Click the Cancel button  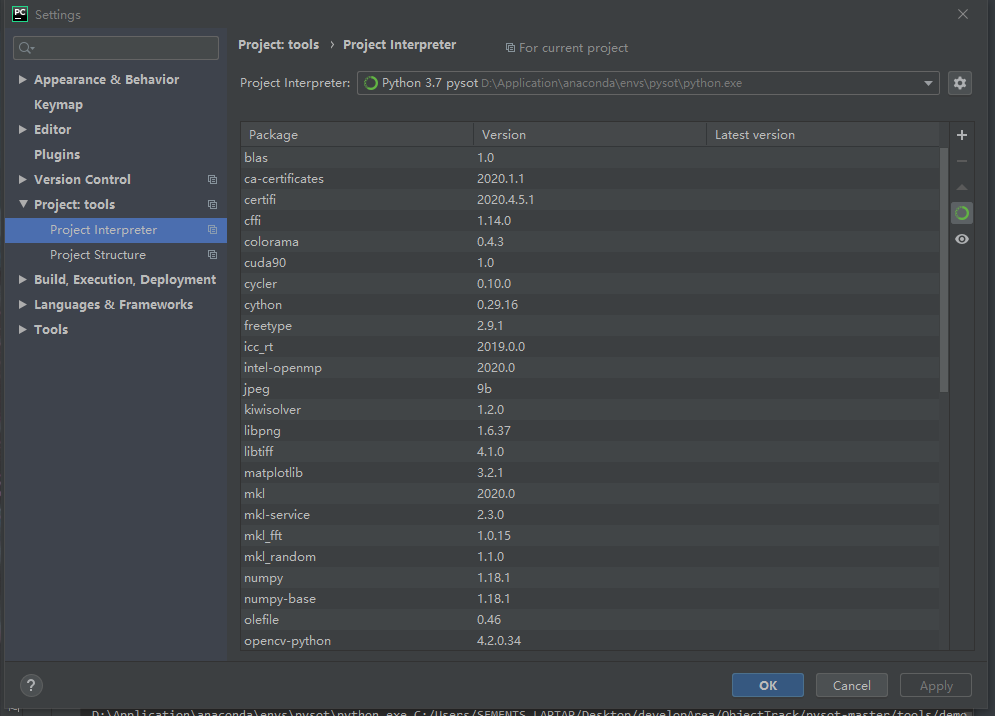(x=852, y=685)
